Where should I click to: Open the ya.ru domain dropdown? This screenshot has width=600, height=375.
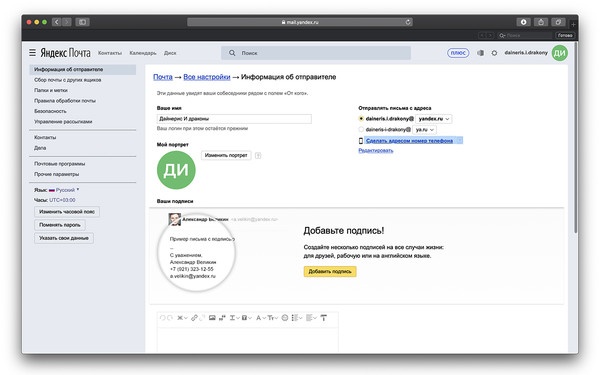[x=425, y=130]
